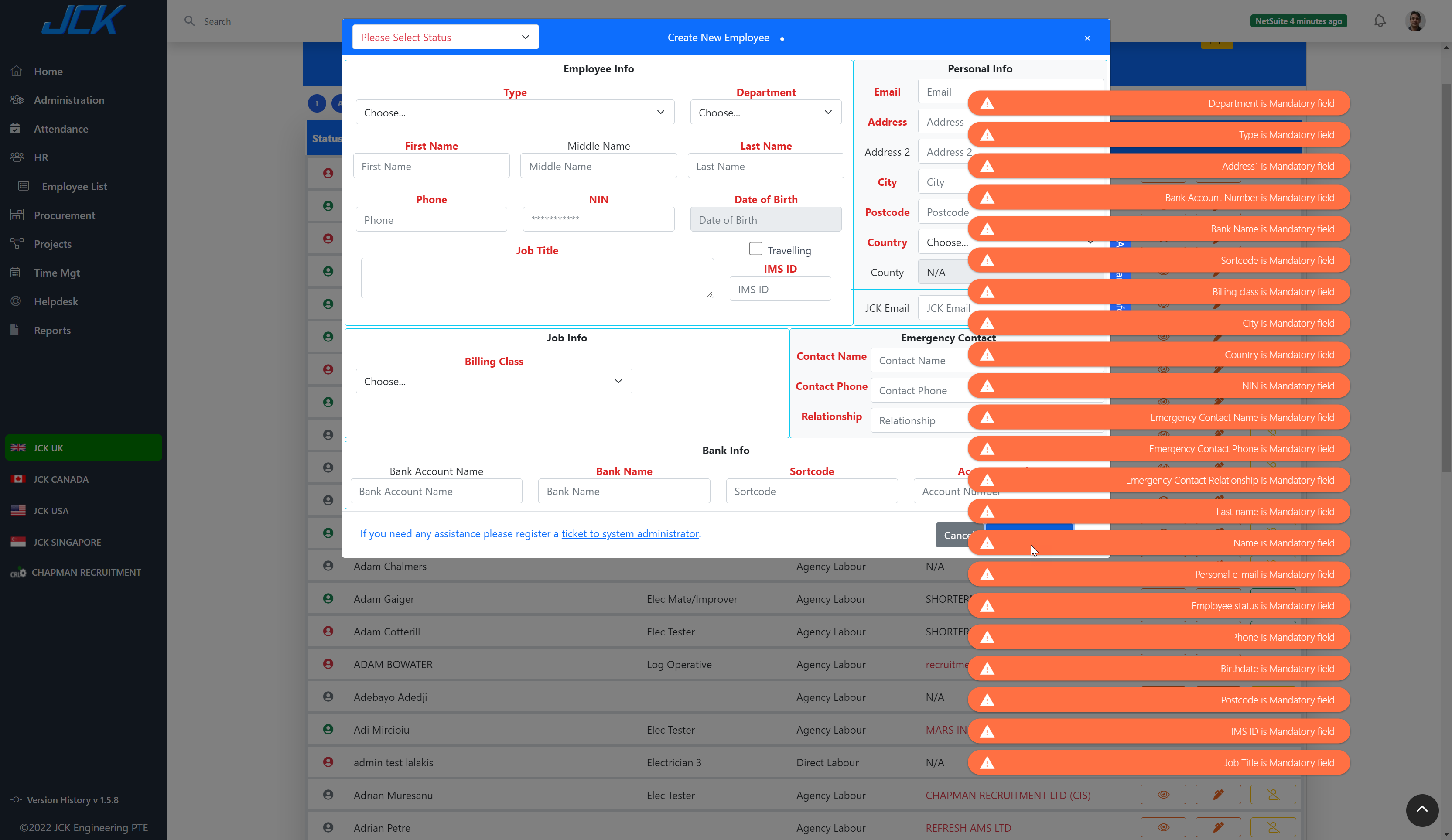Click ticket to system administrator link

[x=630, y=533]
